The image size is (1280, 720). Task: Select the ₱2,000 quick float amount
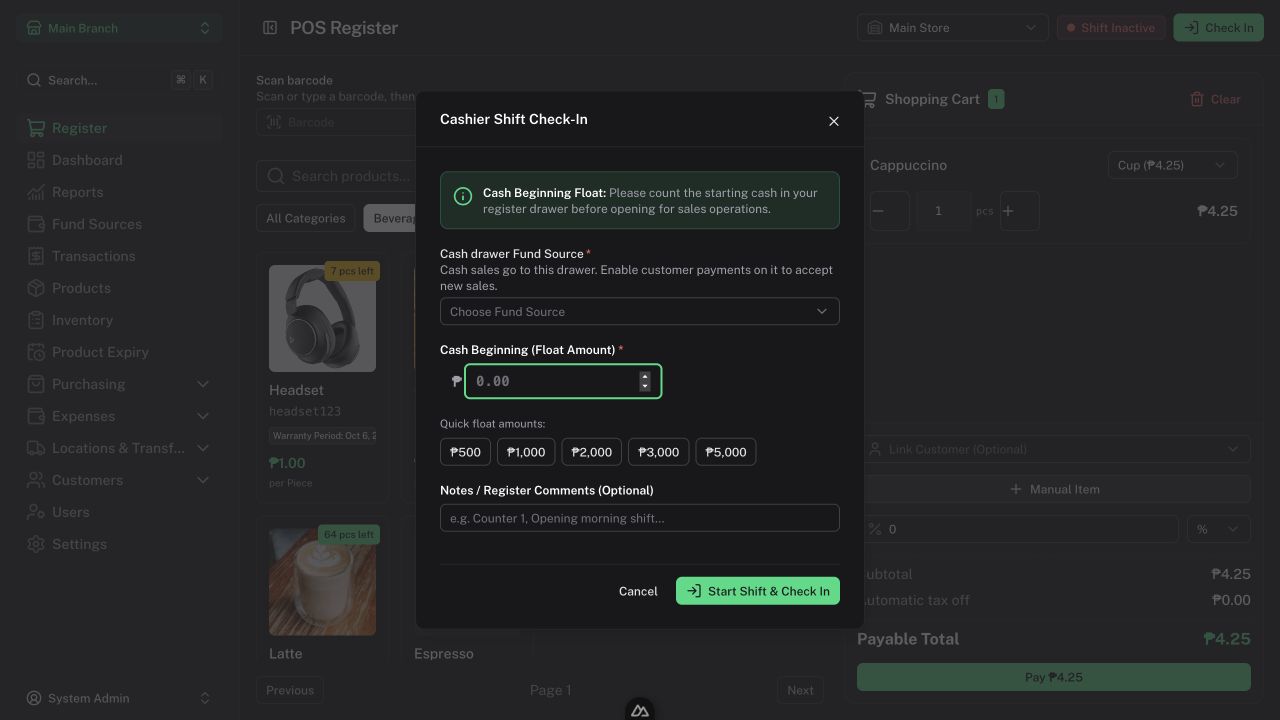592,452
